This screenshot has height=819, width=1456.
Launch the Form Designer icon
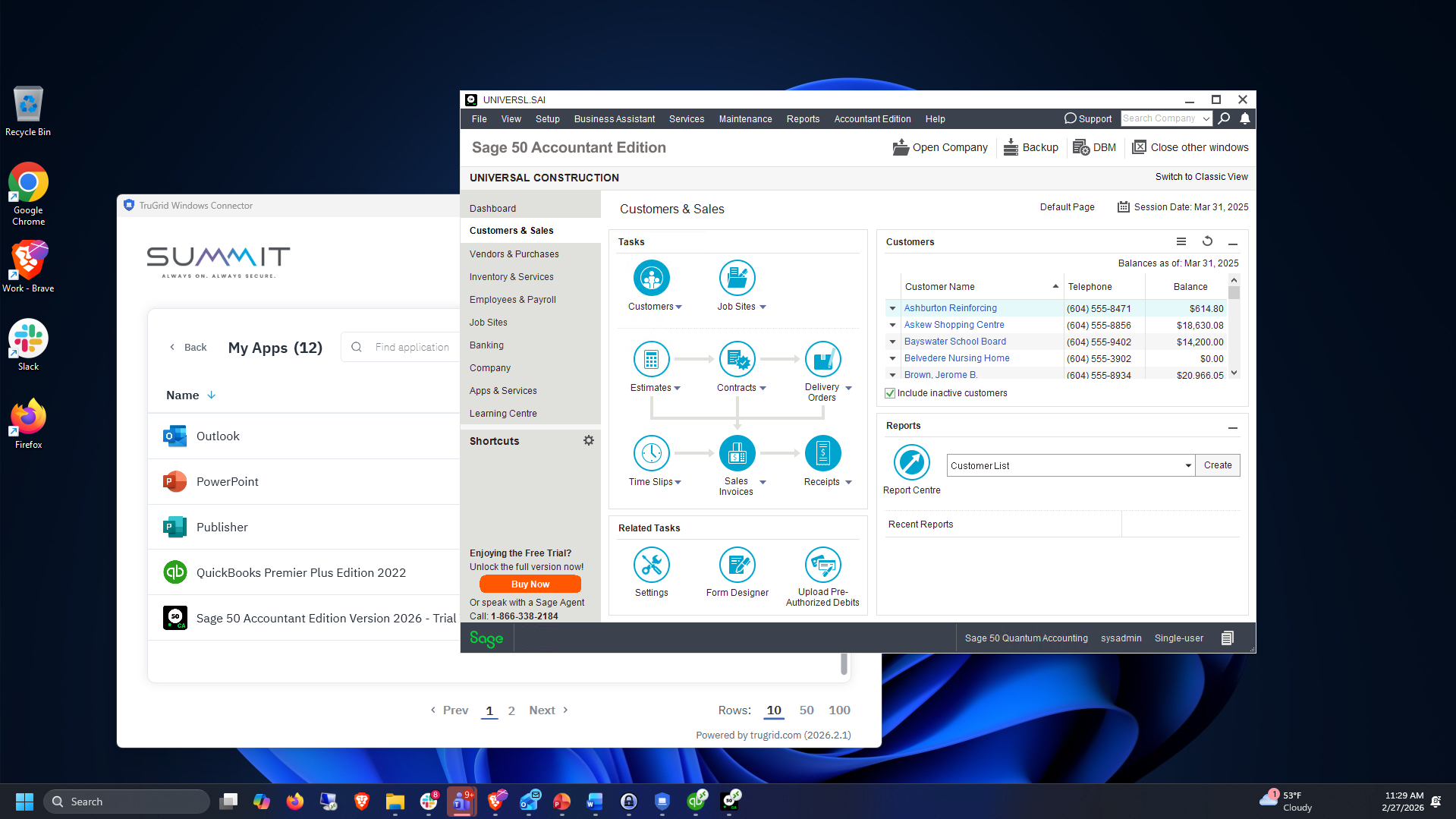click(737, 565)
